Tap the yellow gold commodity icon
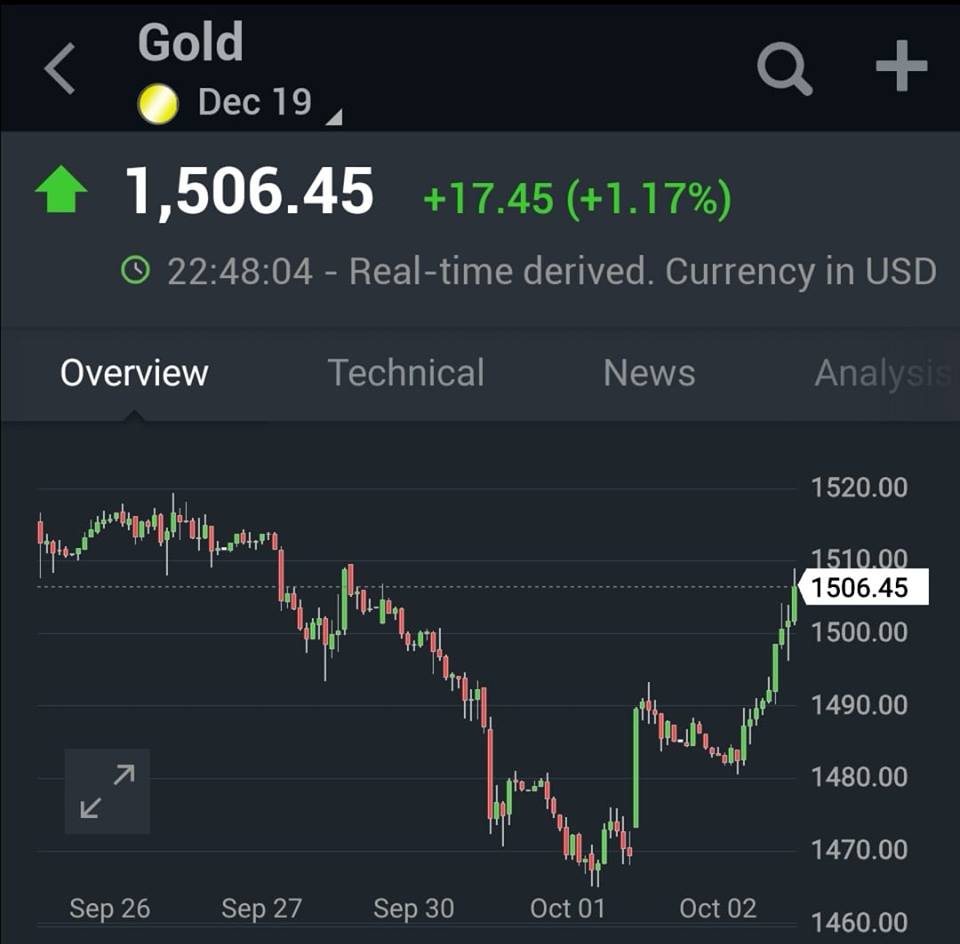This screenshot has height=944, width=960. click(157, 104)
